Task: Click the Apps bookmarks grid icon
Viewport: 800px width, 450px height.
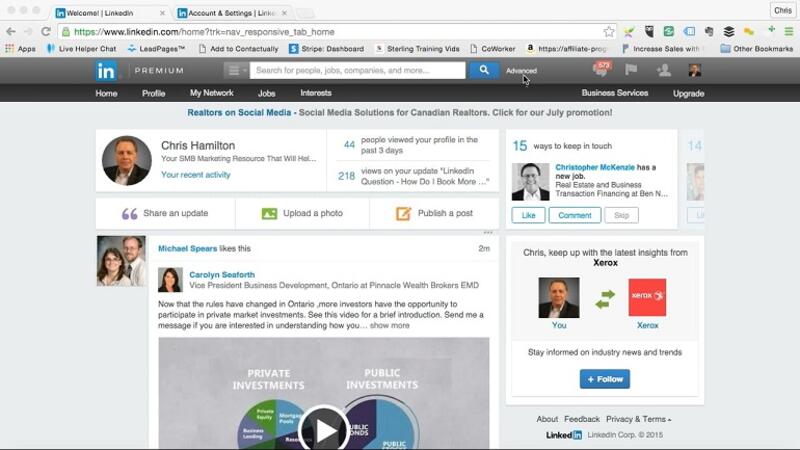Action: coord(9,48)
